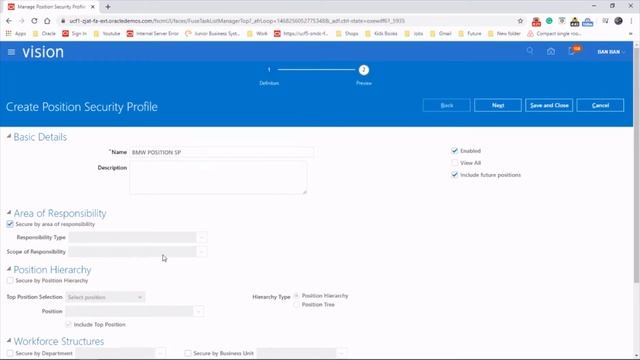Collapse Area of Responsibility section
640x360 pixels.
coord(9,213)
